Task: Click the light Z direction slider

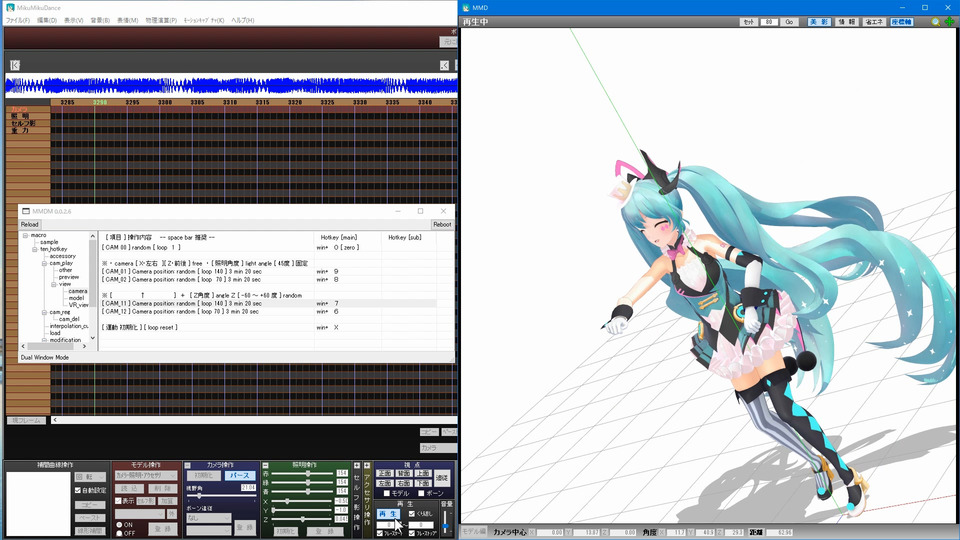Action: coord(302,519)
